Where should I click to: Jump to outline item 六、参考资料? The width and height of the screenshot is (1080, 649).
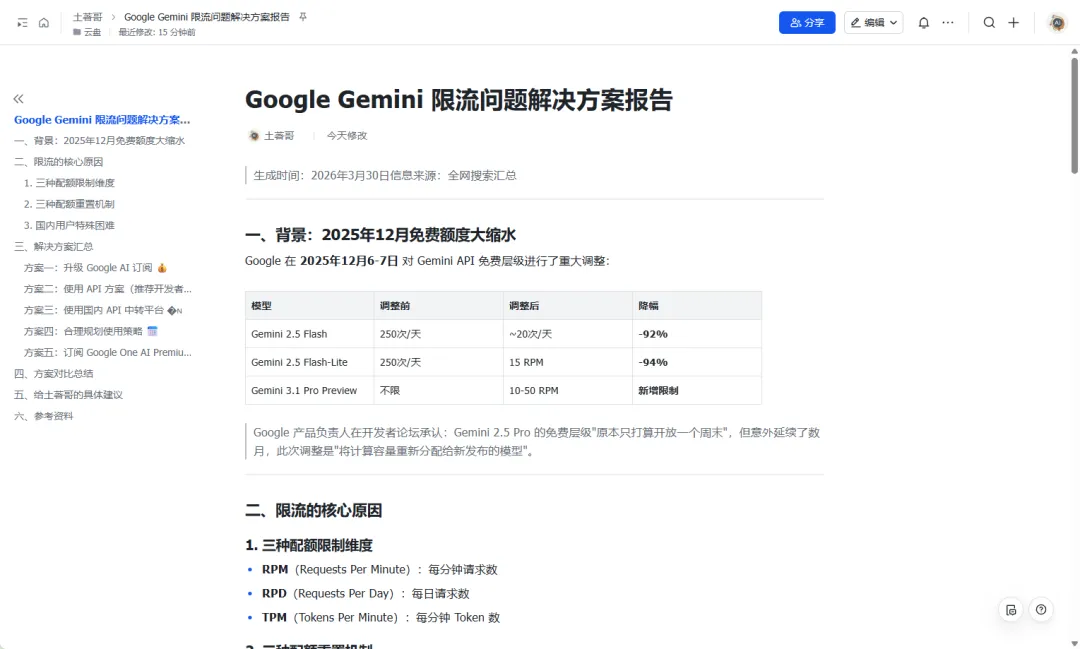point(43,416)
